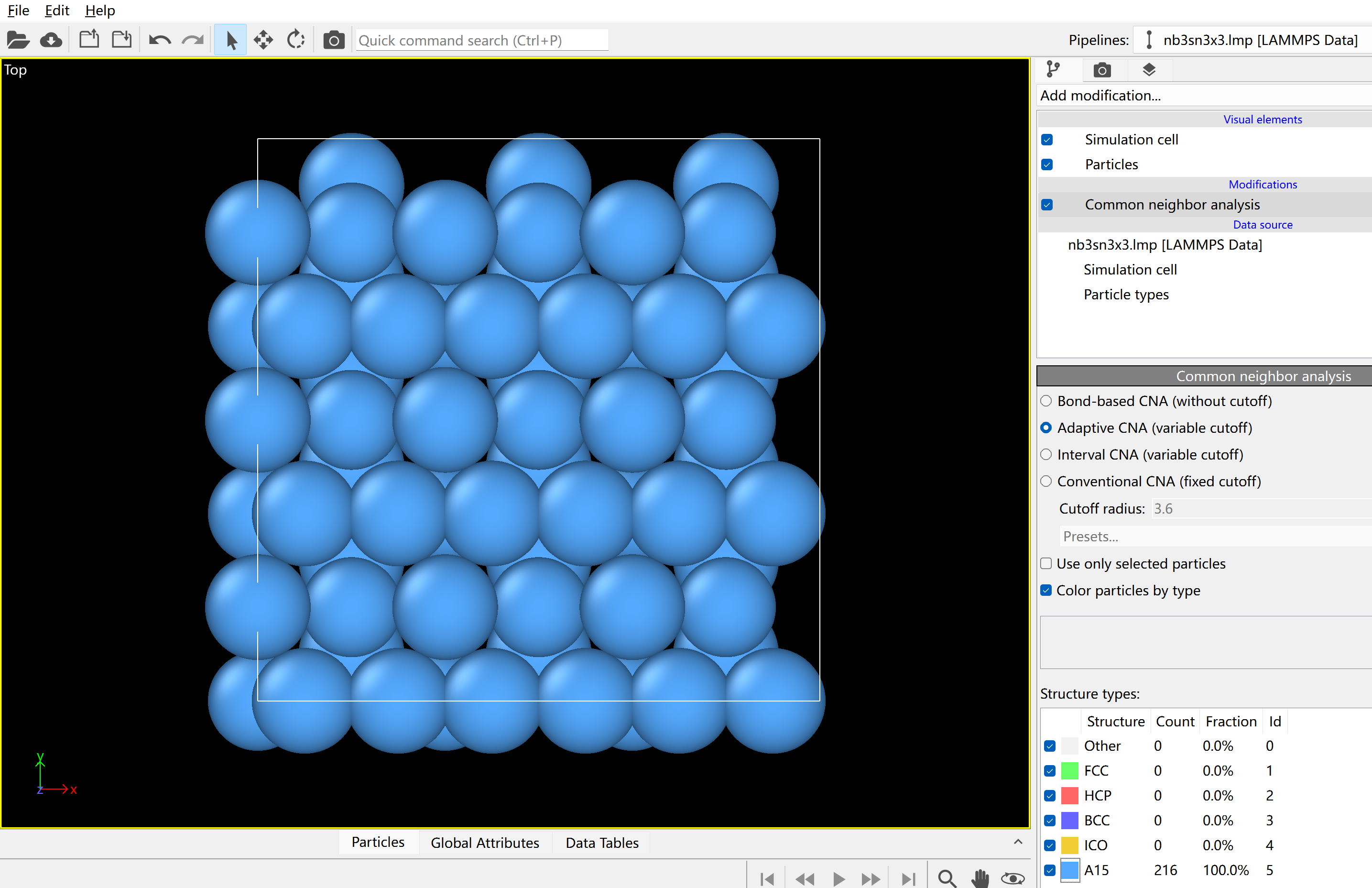Click the undo arrow icon

[159, 40]
